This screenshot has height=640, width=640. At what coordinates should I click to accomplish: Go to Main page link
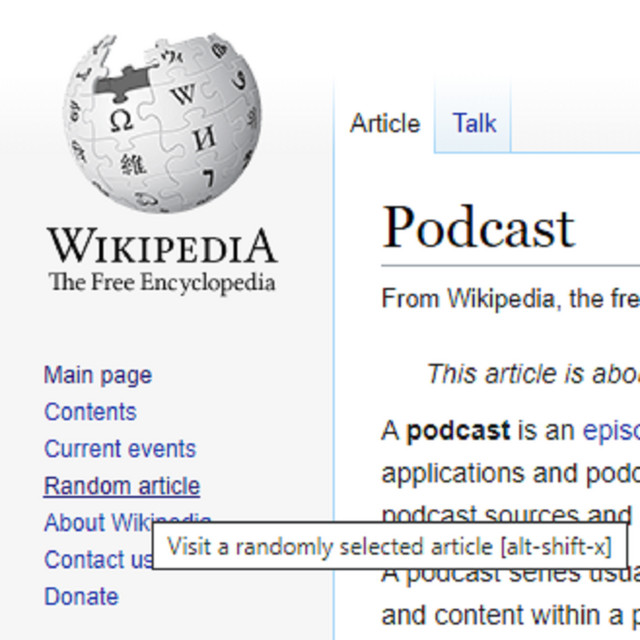click(98, 375)
